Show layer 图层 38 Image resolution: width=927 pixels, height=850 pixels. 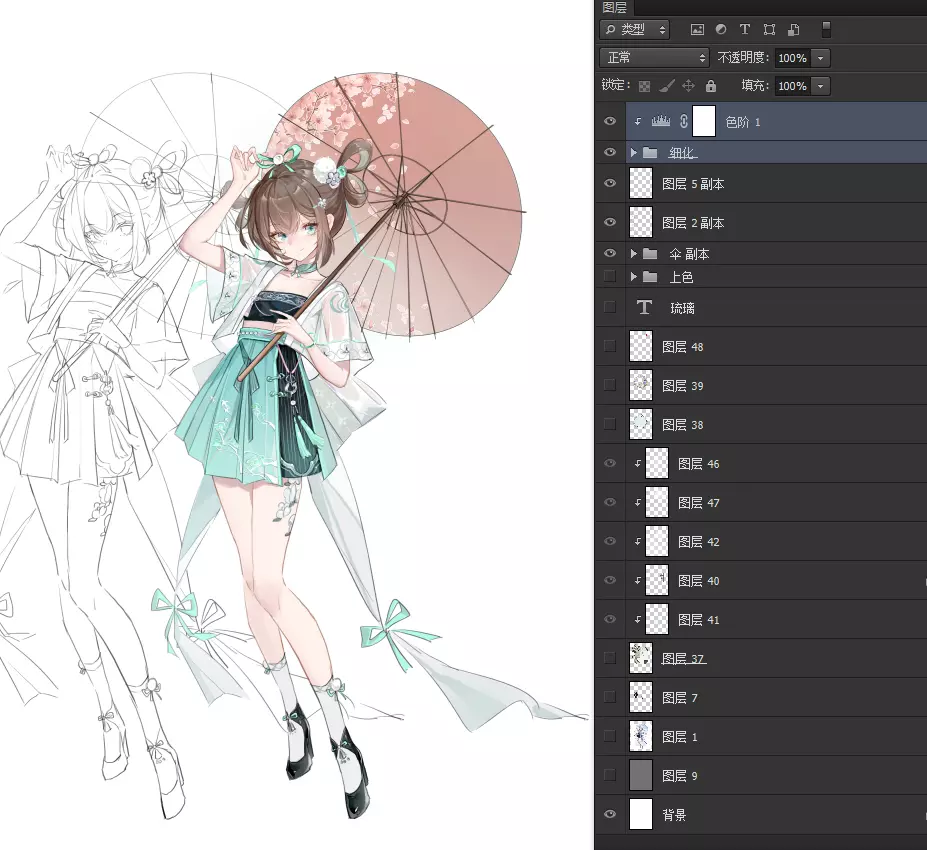(610, 424)
